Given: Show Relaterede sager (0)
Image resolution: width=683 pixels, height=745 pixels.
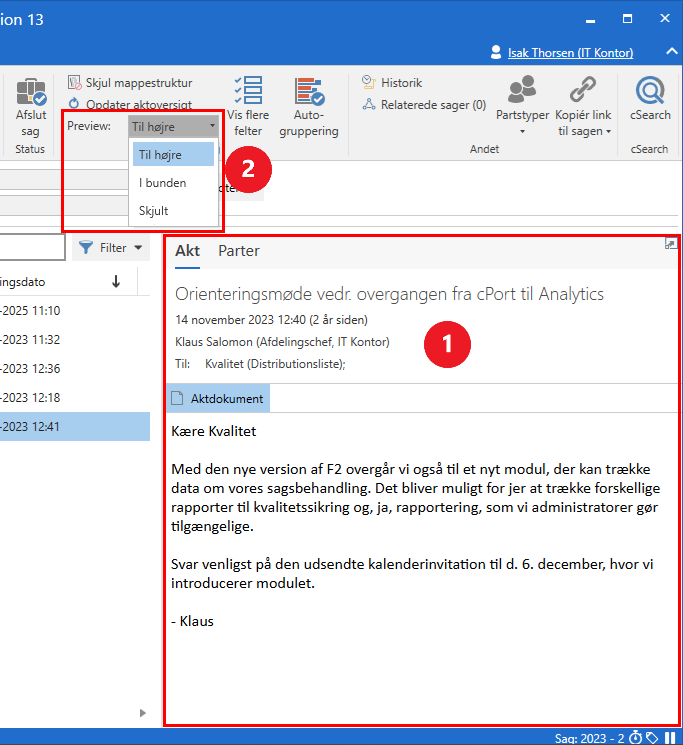Looking at the screenshot, I should [x=424, y=105].
